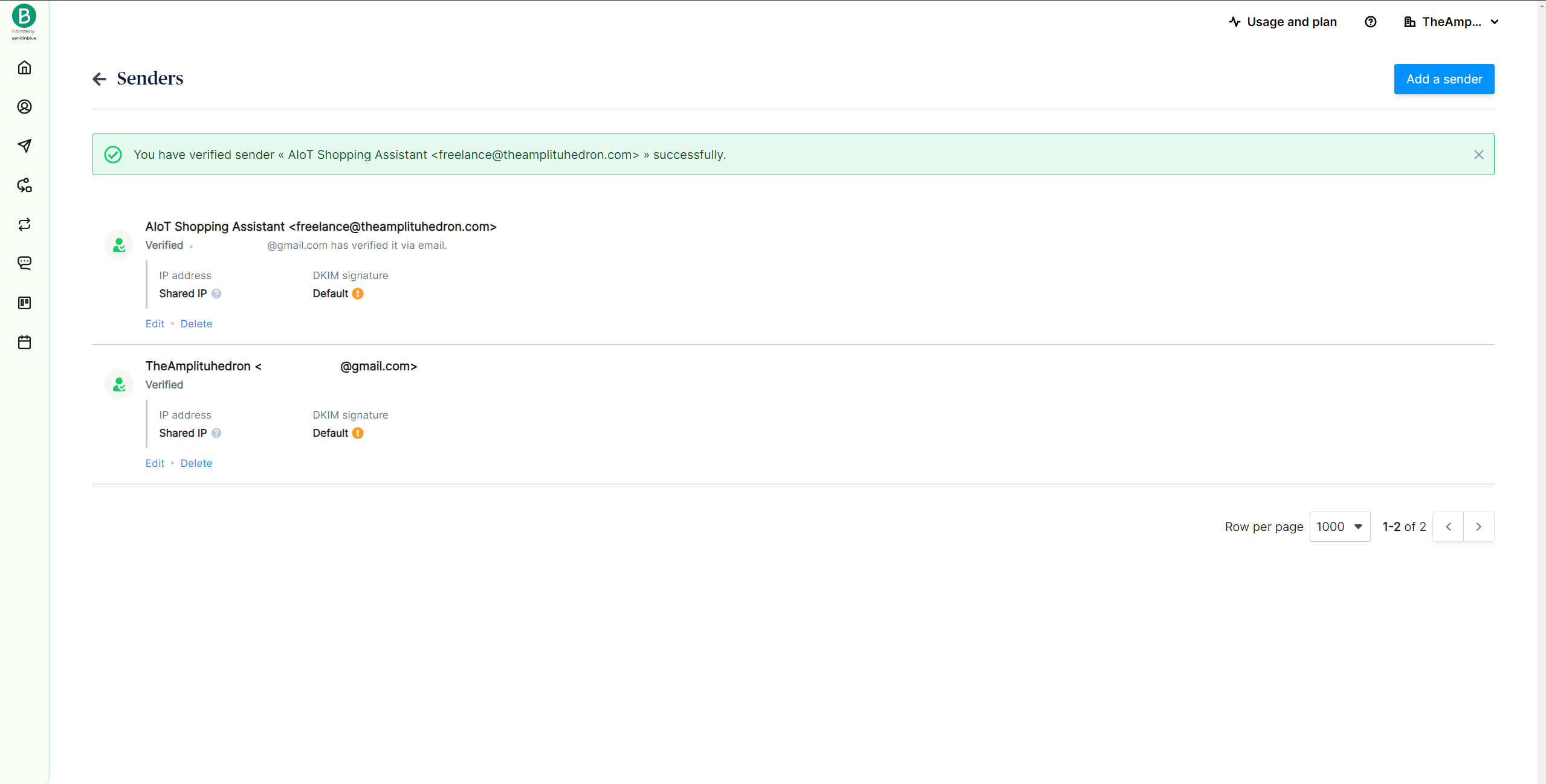Viewport: 1546px width, 784px height.
Task: Click the DKIM Default warning indicator
Action: pos(357,294)
